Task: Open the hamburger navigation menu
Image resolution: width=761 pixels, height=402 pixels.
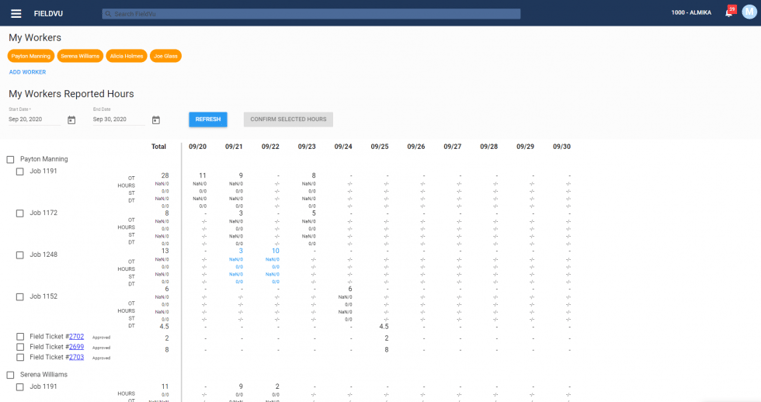Action: [16, 14]
